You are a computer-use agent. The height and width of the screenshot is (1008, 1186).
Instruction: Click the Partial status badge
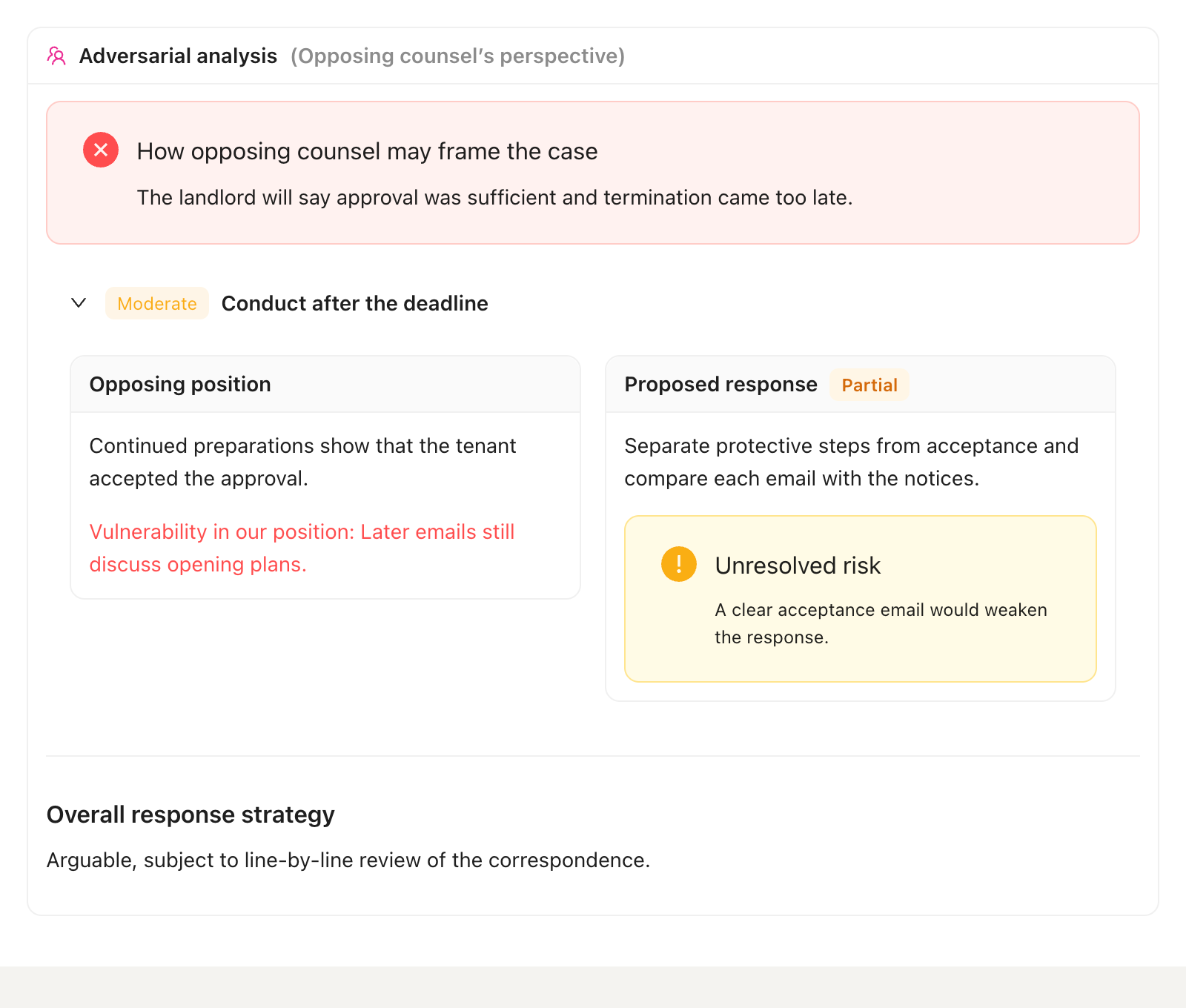(x=869, y=385)
